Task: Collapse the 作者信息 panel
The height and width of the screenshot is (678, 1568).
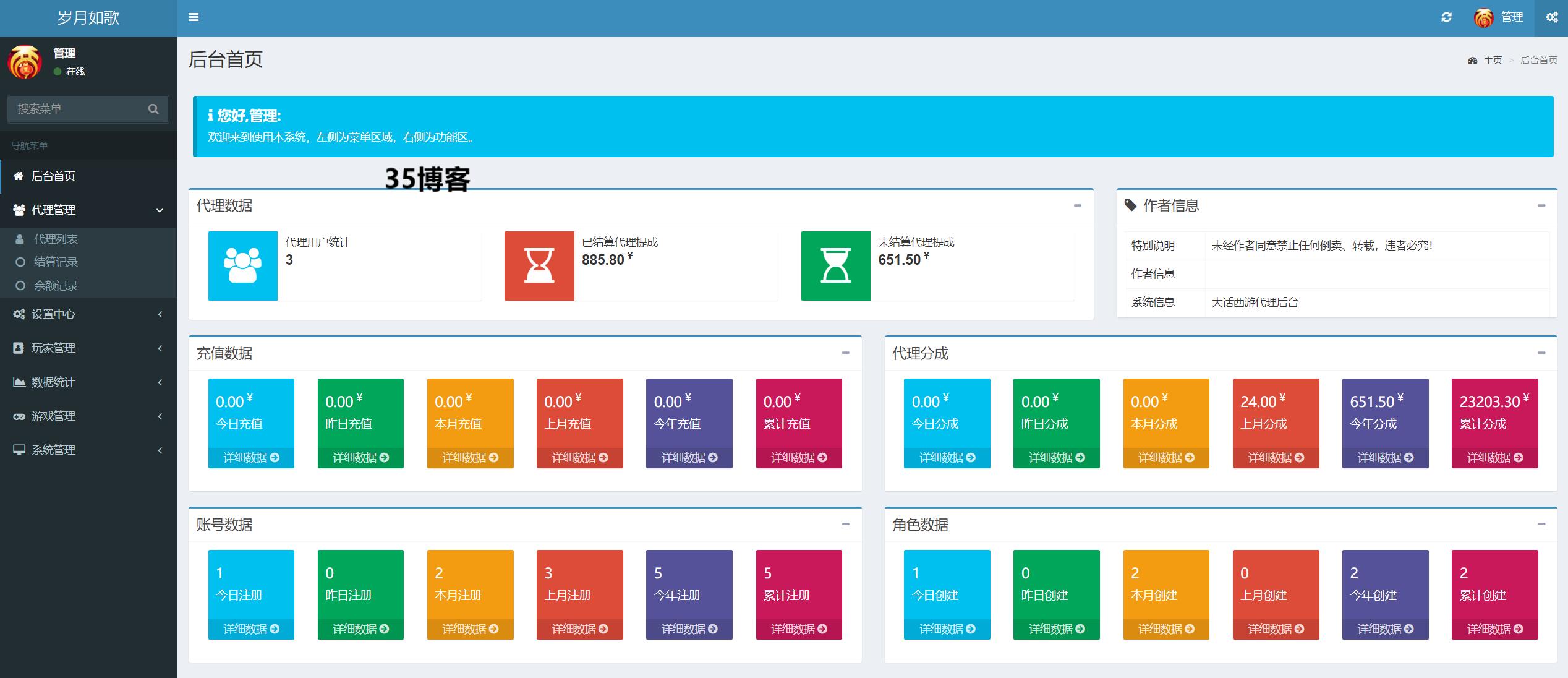Action: click(1541, 205)
